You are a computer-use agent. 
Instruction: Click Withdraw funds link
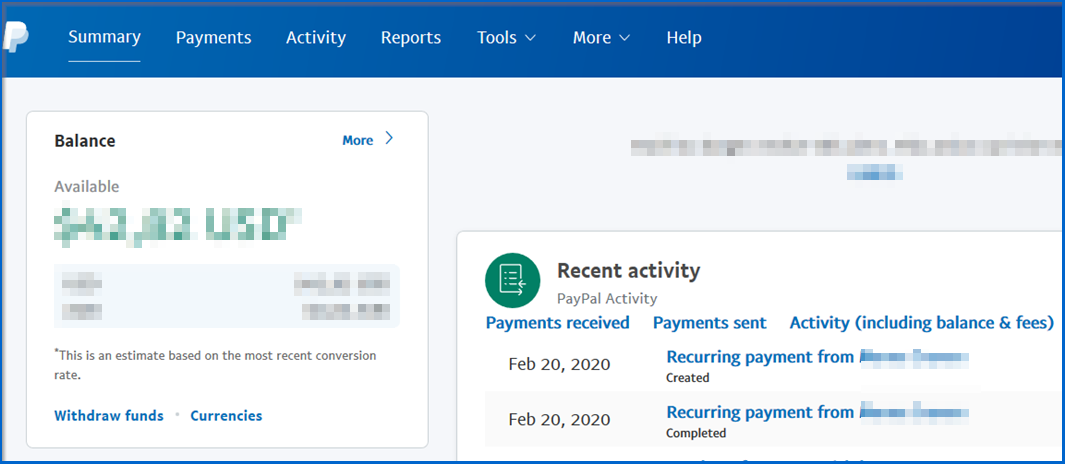(109, 415)
